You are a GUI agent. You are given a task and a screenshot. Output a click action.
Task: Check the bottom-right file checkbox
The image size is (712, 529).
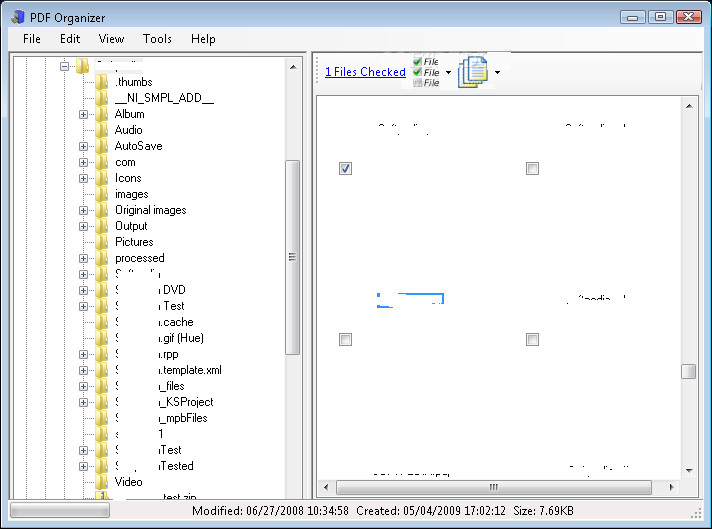coord(532,339)
